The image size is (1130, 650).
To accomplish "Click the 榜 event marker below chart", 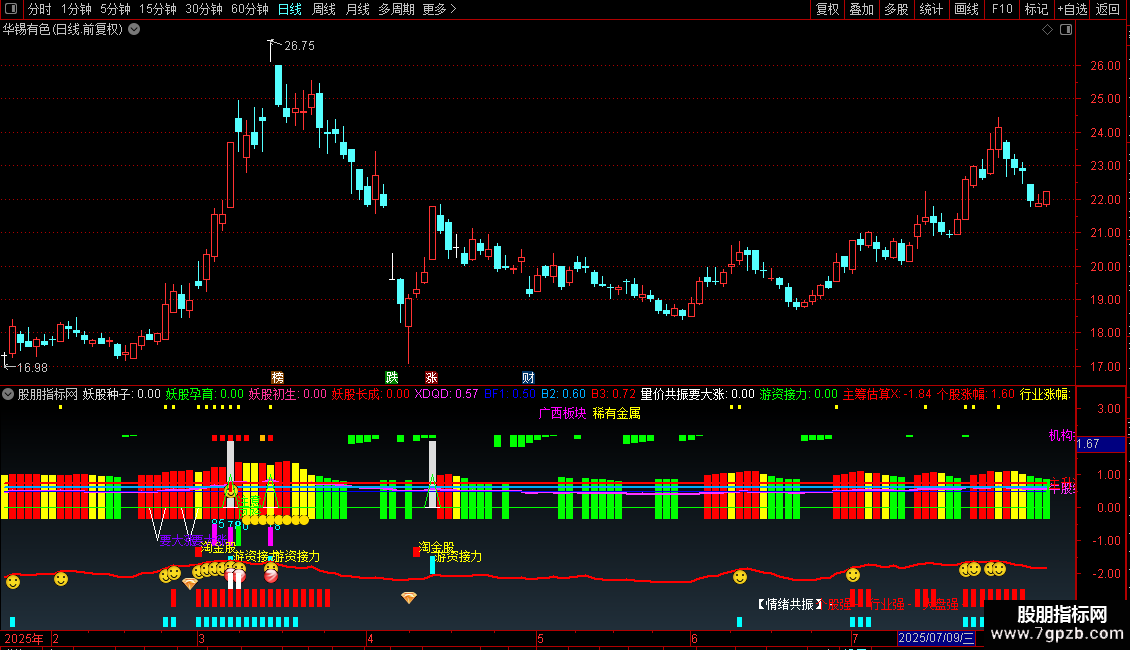I will (277, 378).
